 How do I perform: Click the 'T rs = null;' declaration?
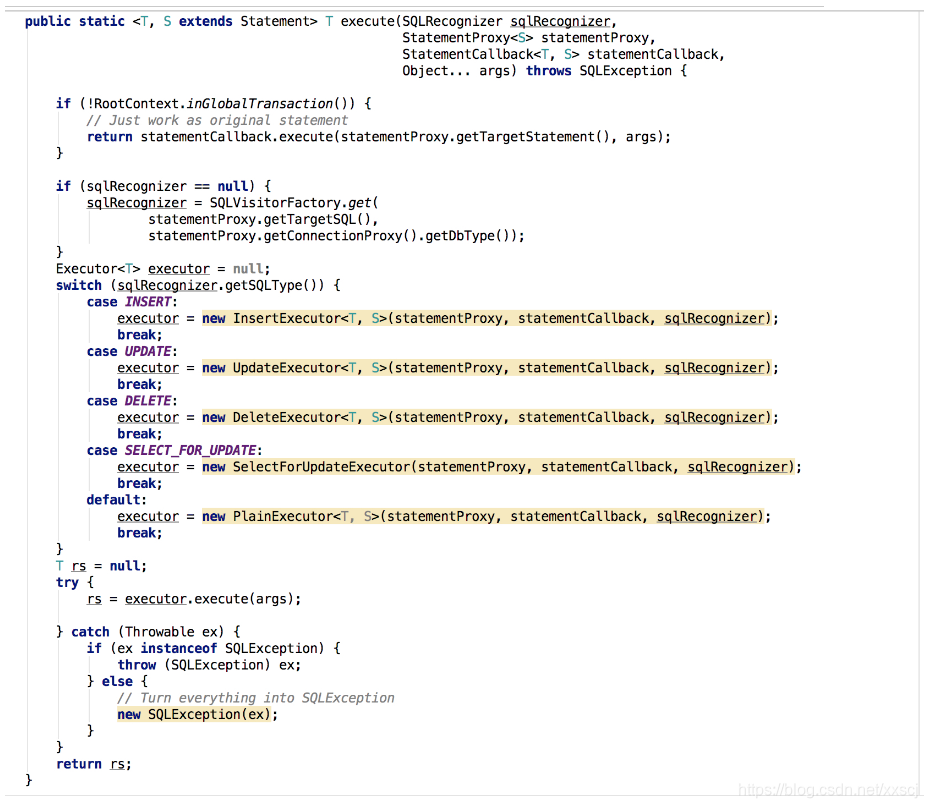[x=102, y=566]
